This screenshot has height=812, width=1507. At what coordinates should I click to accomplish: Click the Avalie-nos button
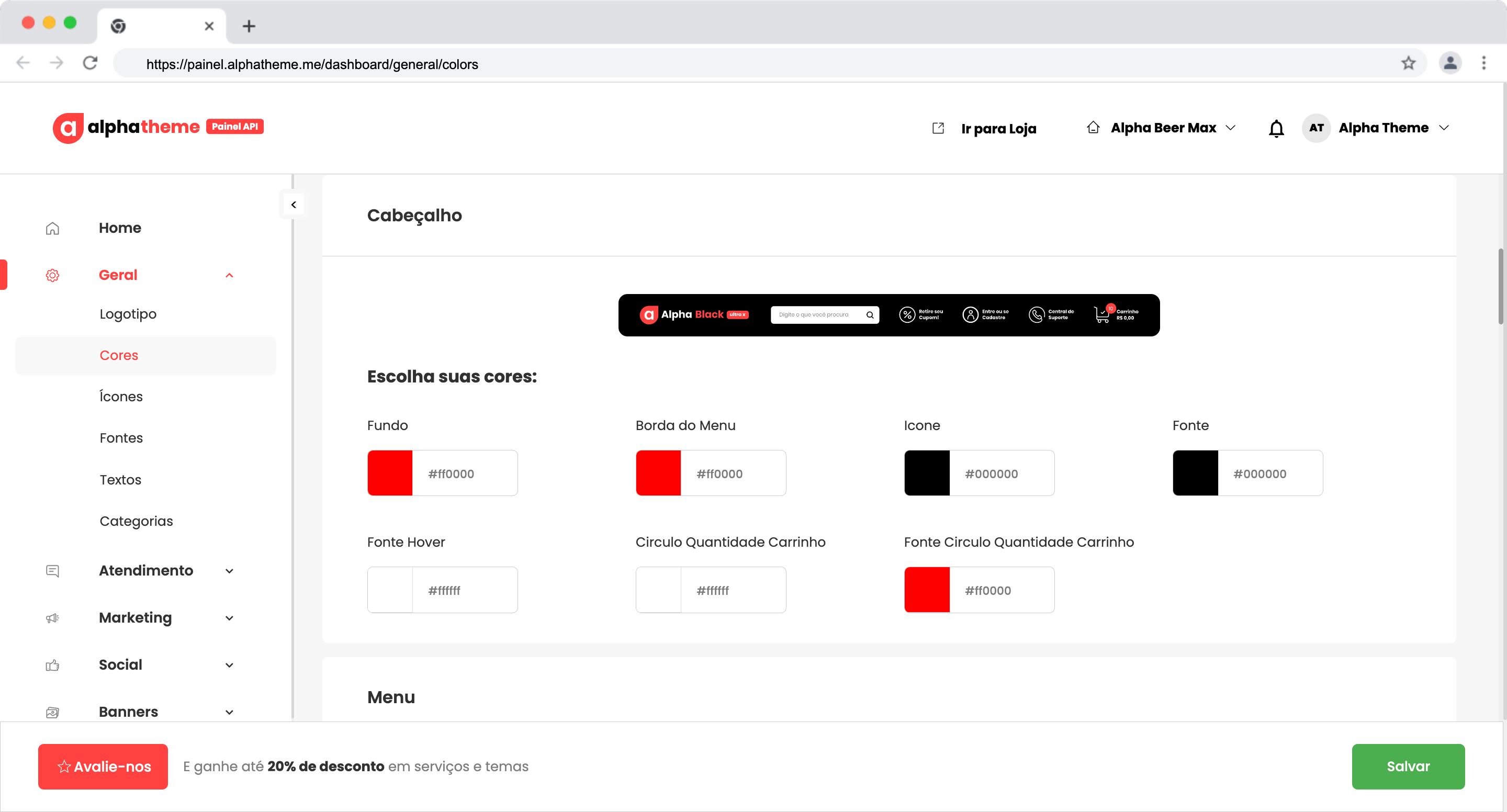[x=103, y=766]
